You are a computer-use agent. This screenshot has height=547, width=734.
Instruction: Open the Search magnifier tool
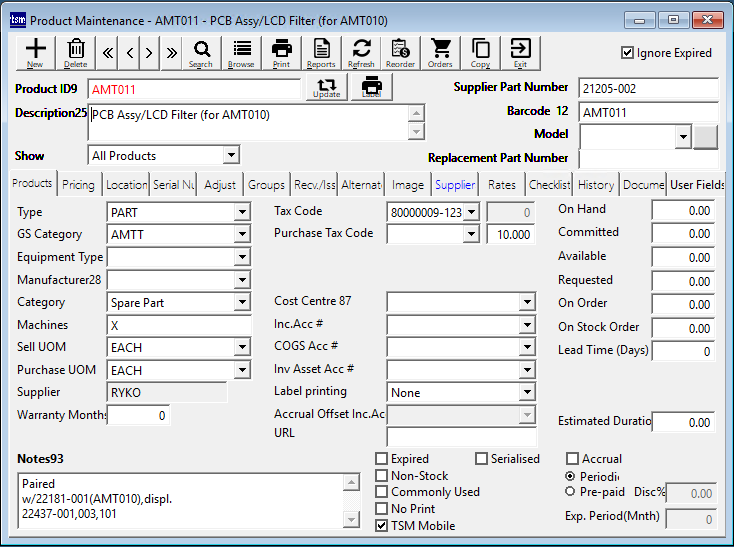coord(201,52)
